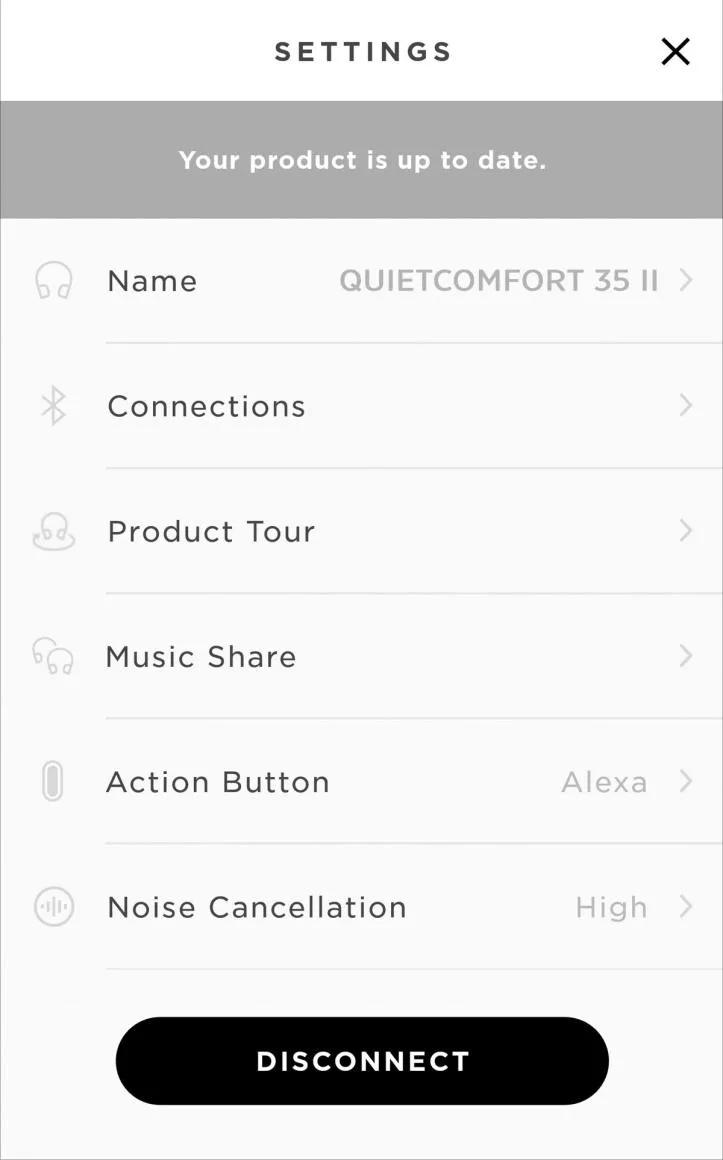Click the Action Button pill icon

click(x=53, y=782)
